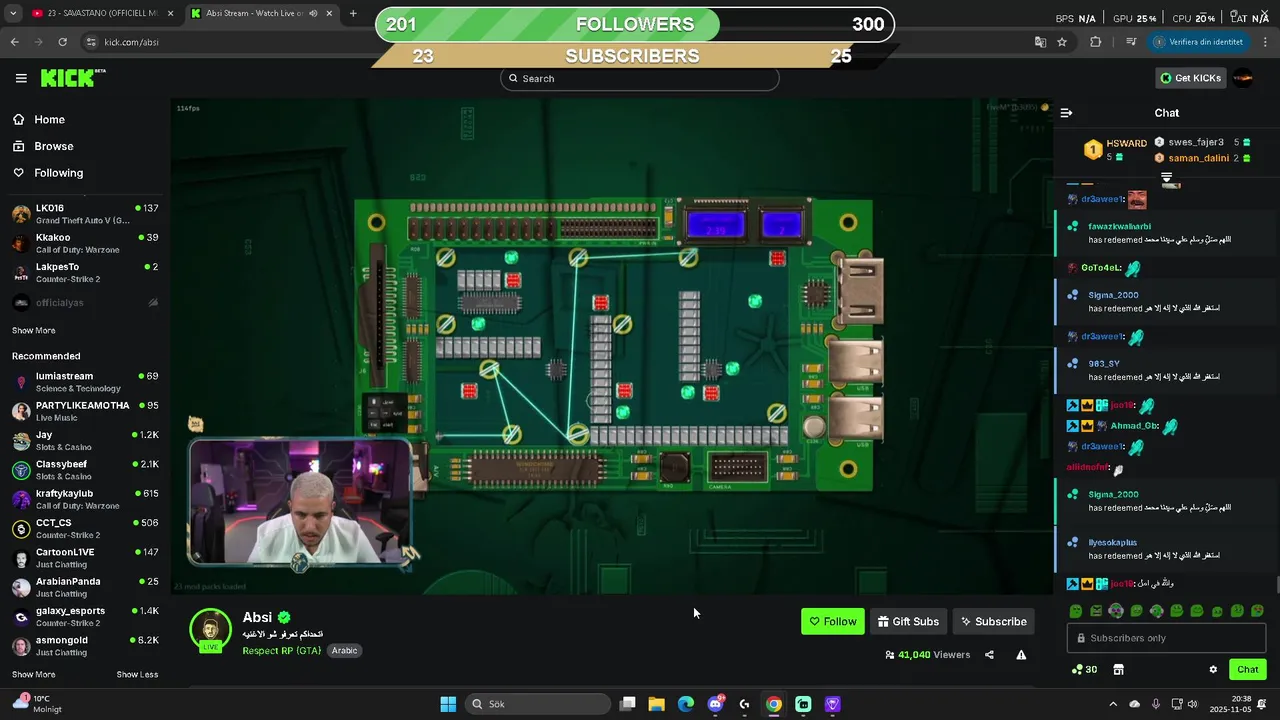Viewport: 1280px width, 720px height.
Task: Open LakpesTo channel in sidebar
Action: click(84, 272)
